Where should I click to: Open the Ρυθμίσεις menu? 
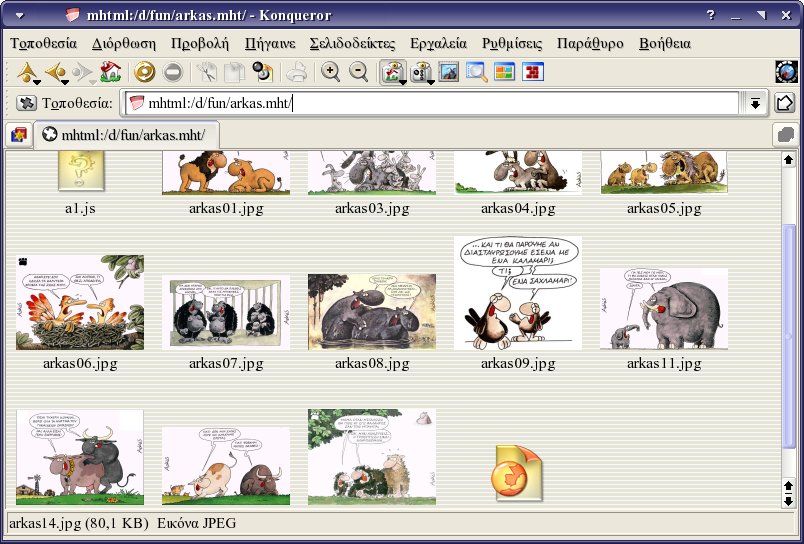click(x=512, y=44)
